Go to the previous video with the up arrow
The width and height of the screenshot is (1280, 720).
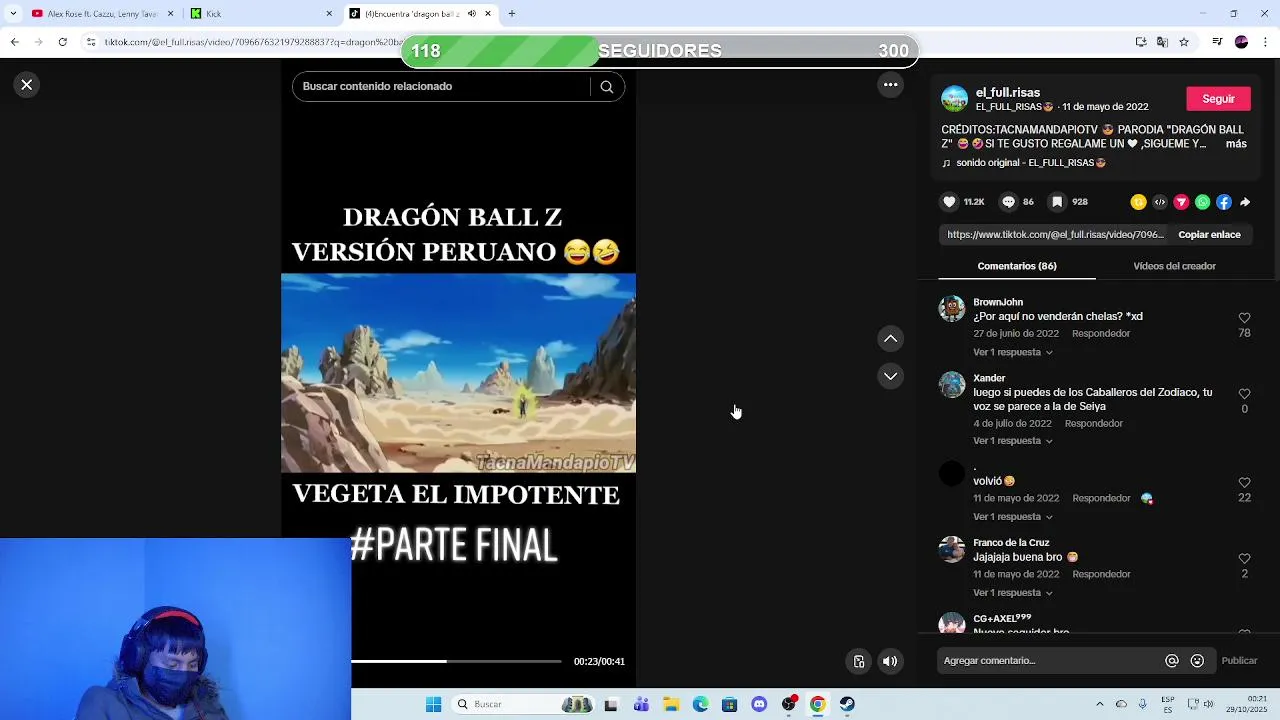pos(890,339)
